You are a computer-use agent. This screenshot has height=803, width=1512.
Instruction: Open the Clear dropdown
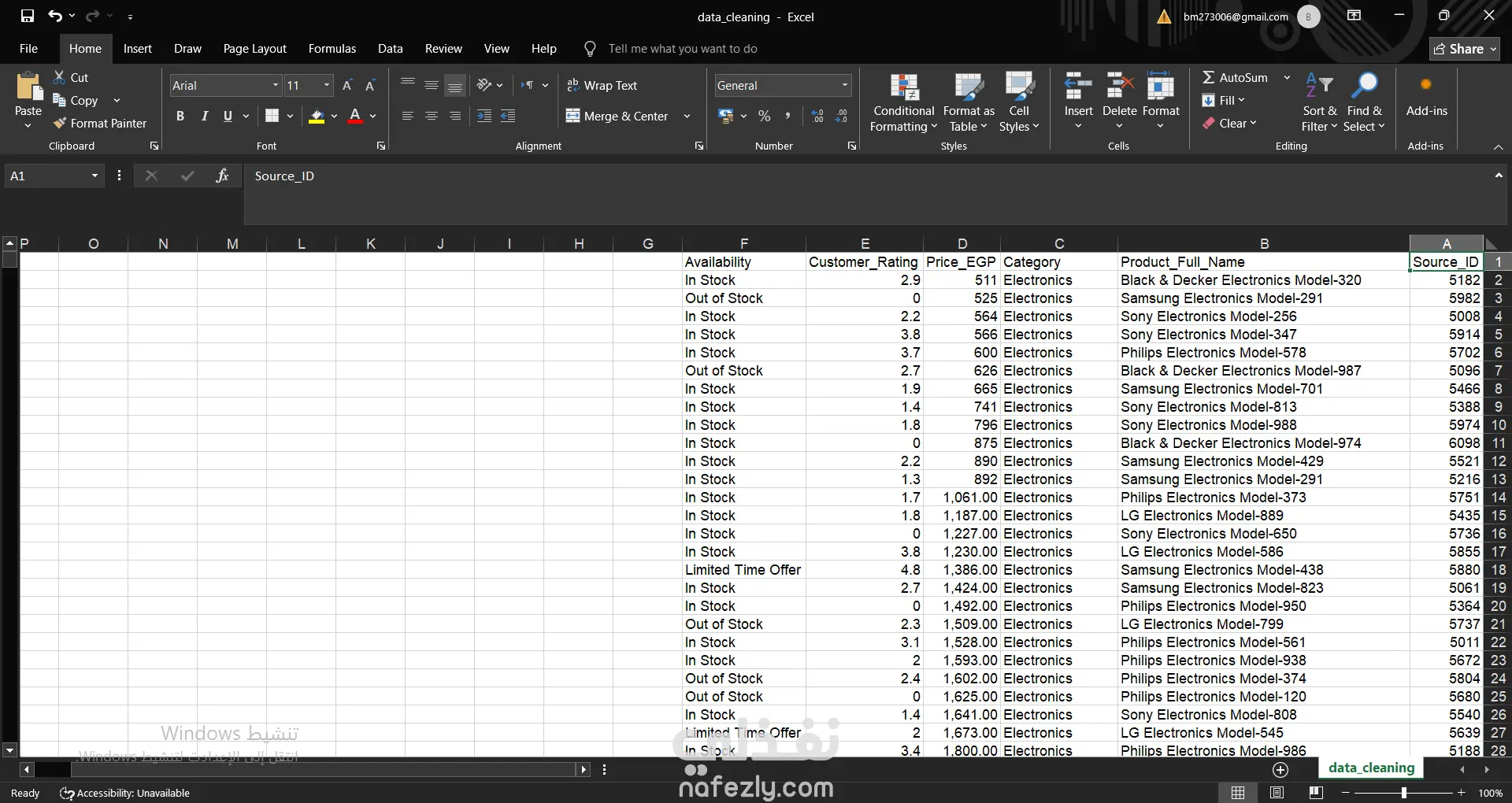1229,123
